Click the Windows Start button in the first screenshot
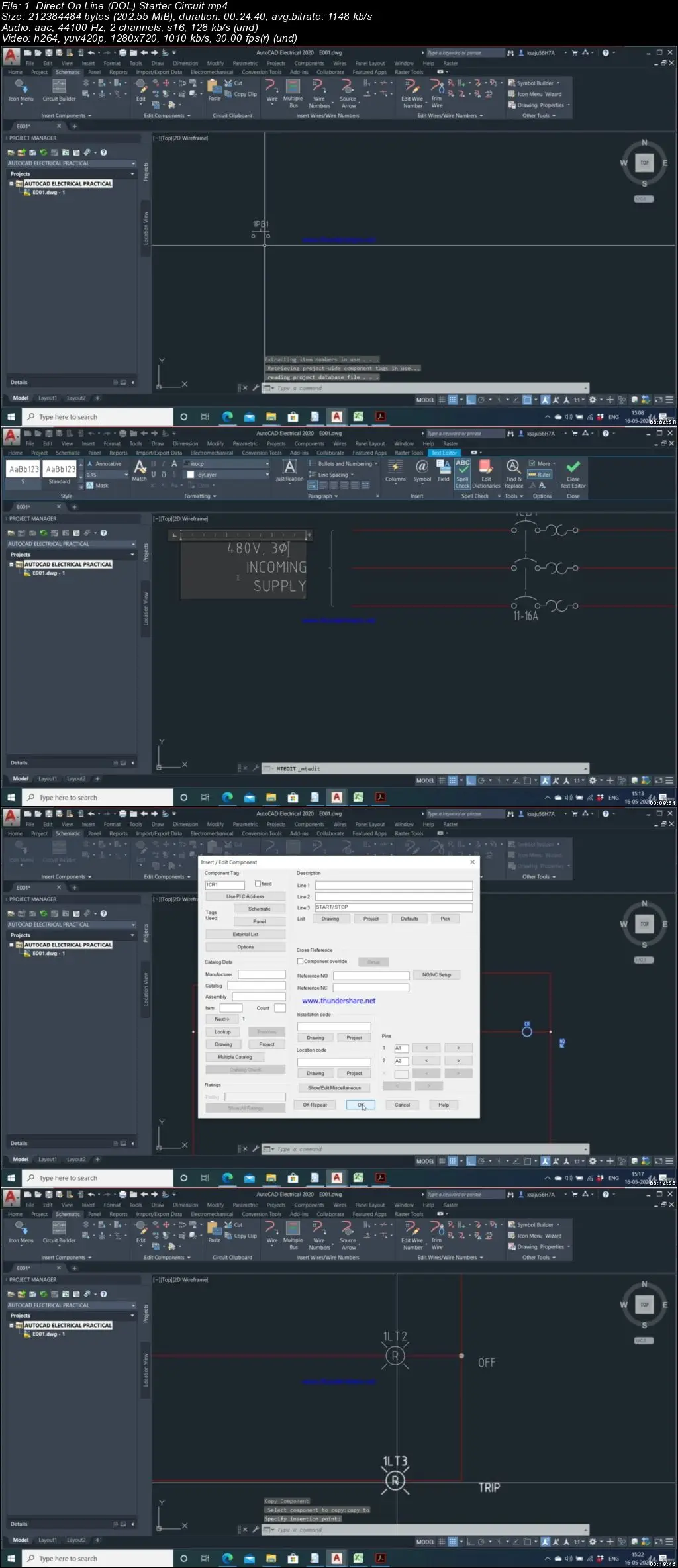Screen dimensions: 678x1568 click(x=11, y=416)
